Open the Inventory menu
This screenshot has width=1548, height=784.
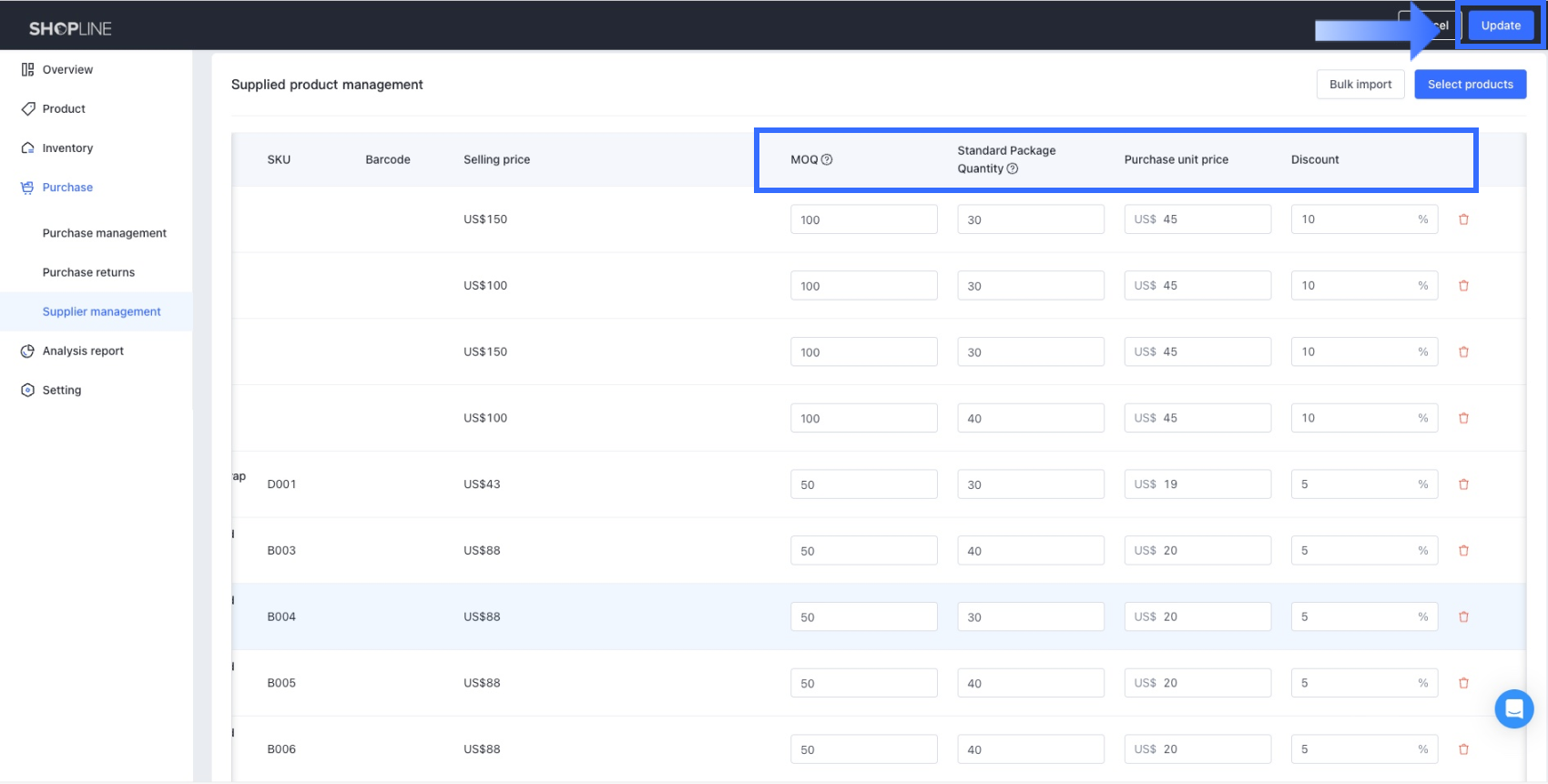click(x=67, y=148)
